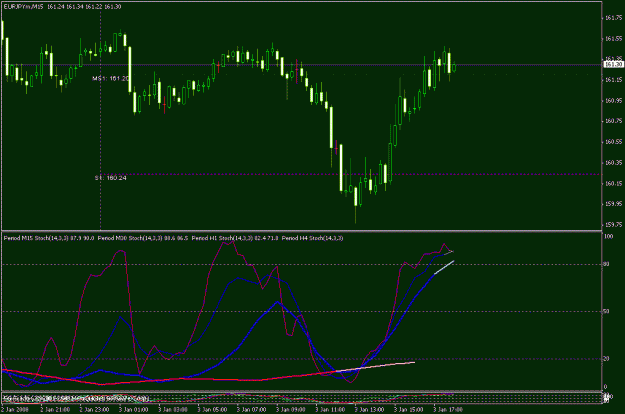Click the 3 Jan 05:00 time label
The height and width of the screenshot is (414, 625).
pos(212,410)
